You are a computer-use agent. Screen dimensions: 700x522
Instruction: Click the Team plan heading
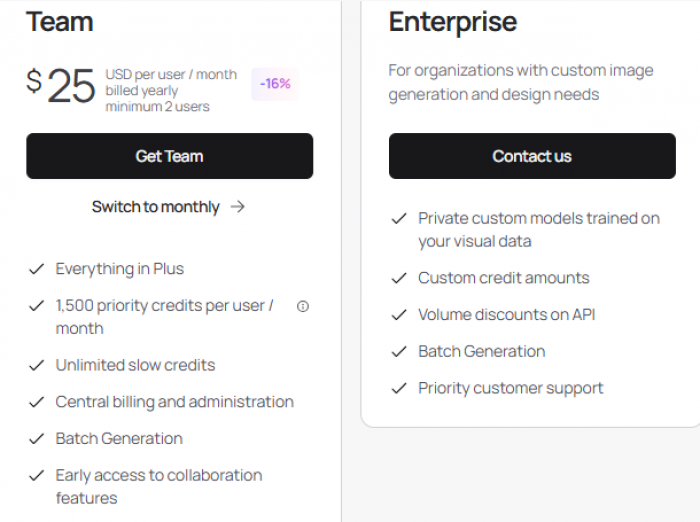[x=60, y=21]
